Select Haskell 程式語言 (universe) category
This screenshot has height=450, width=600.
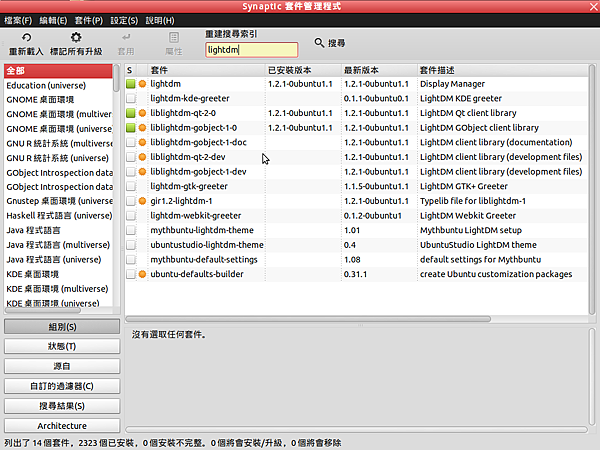pos(58,216)
